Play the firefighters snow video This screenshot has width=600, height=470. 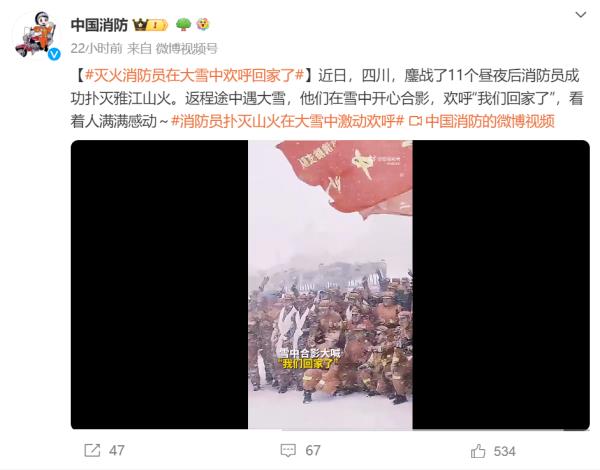tap(330, 285)
